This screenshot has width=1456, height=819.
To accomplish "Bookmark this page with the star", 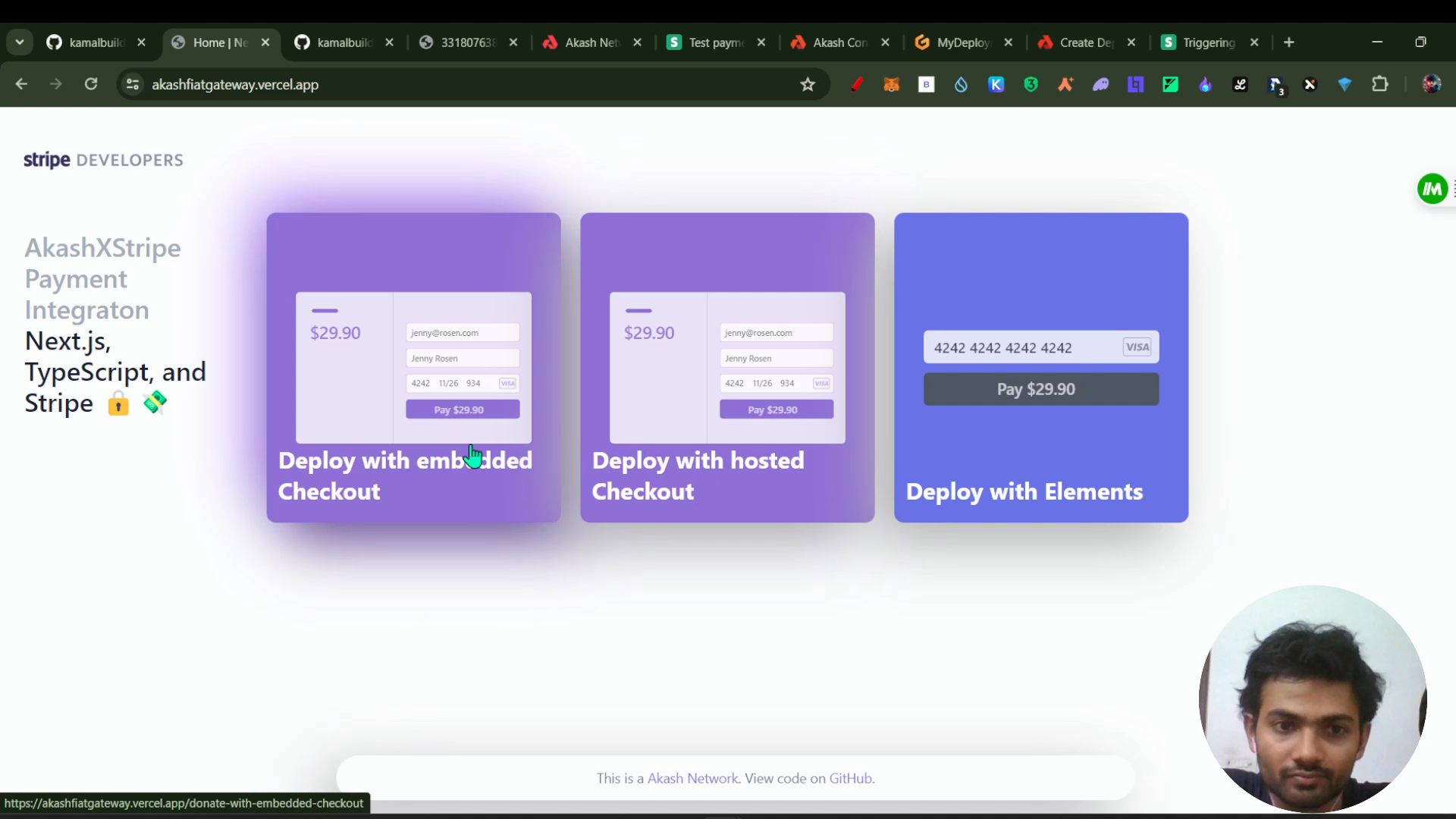I will [x=808, y=84].
